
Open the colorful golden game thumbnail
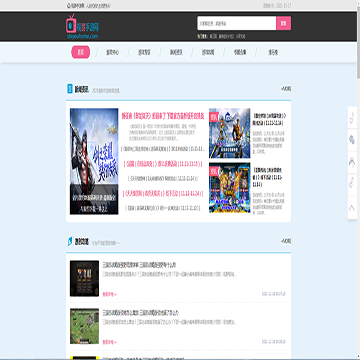pyautogui.click(x=230, y=188)
